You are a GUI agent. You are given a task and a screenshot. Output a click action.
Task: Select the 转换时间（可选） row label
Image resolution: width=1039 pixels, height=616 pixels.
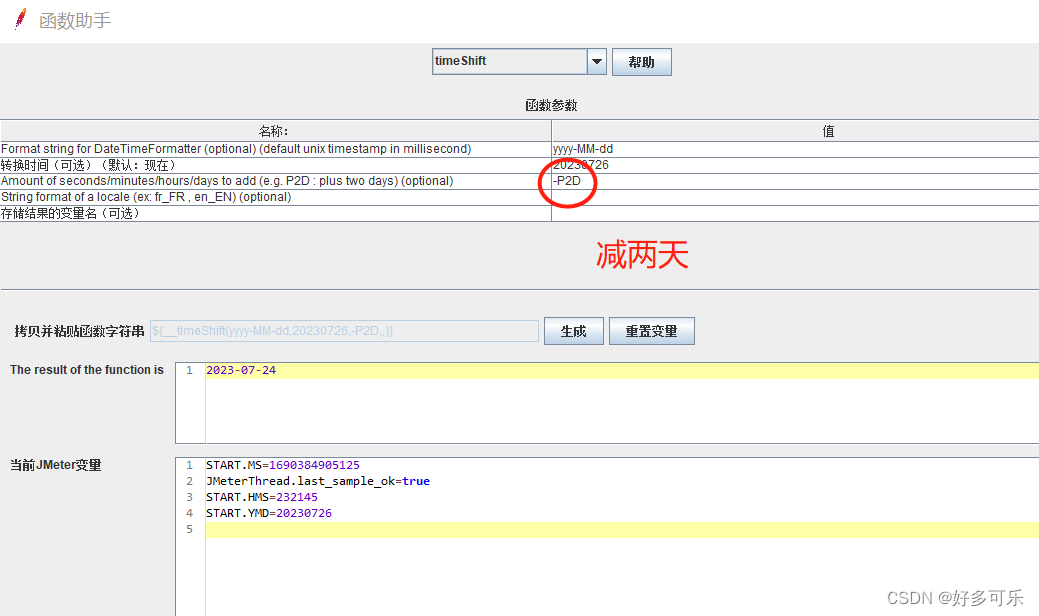click(x=89, y=165)
